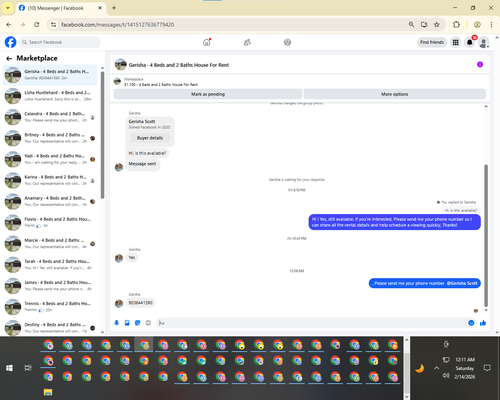Click the chat messages vertical scrollbar
Screen dimensions: 500x400
pos(486,235)
